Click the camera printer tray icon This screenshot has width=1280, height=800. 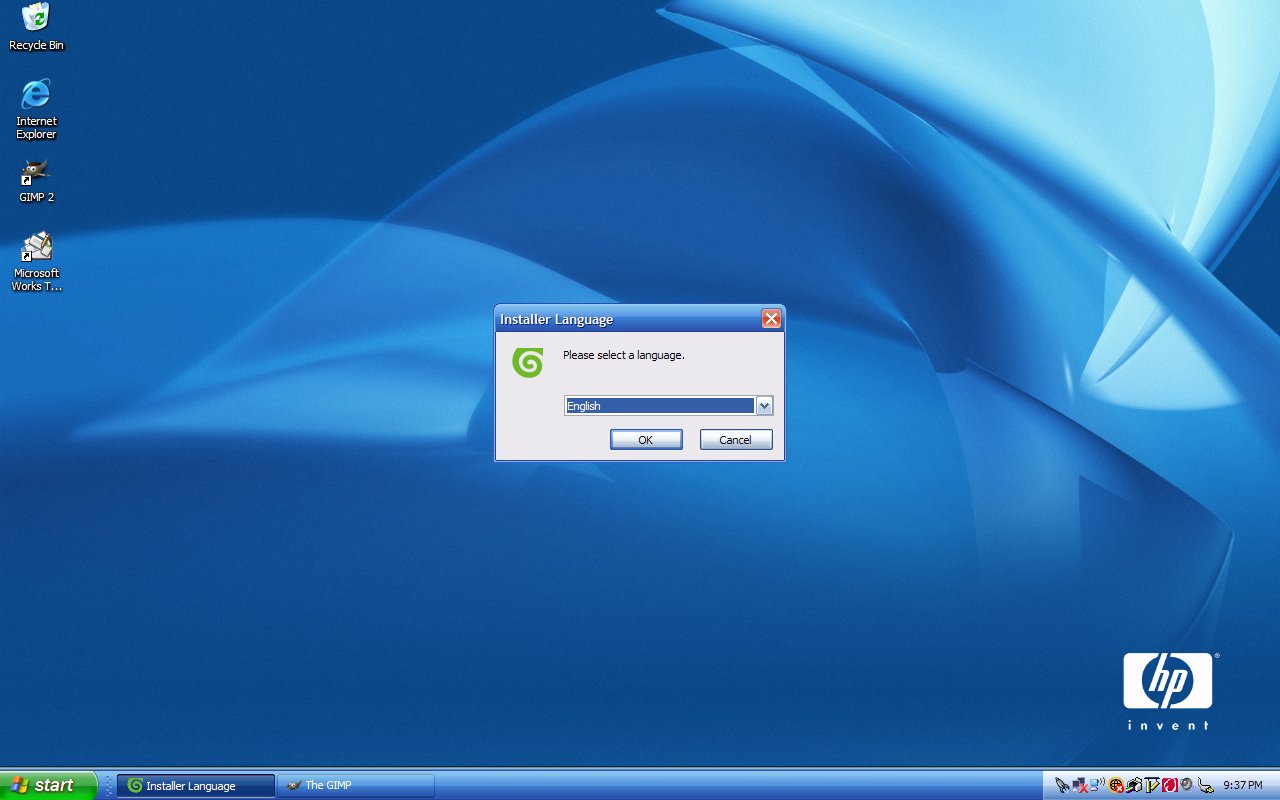point(1134,785)
